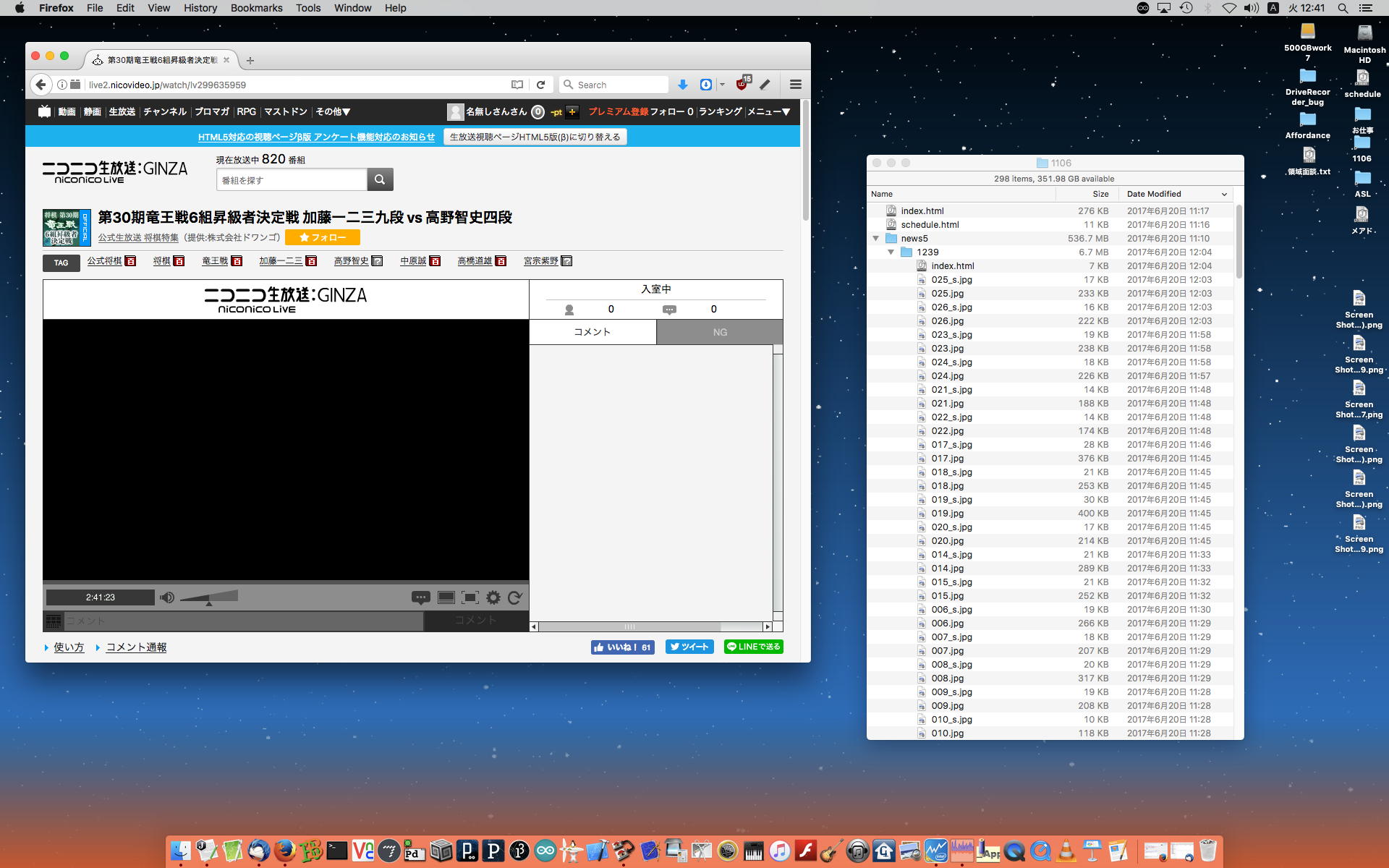Screen dimensions: 1389x868
Task: Open the Bookmarks menu
Action: [x=256, y=8]
